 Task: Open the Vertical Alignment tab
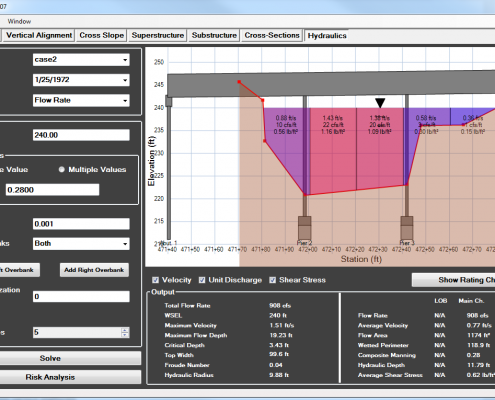coord(39,35)
